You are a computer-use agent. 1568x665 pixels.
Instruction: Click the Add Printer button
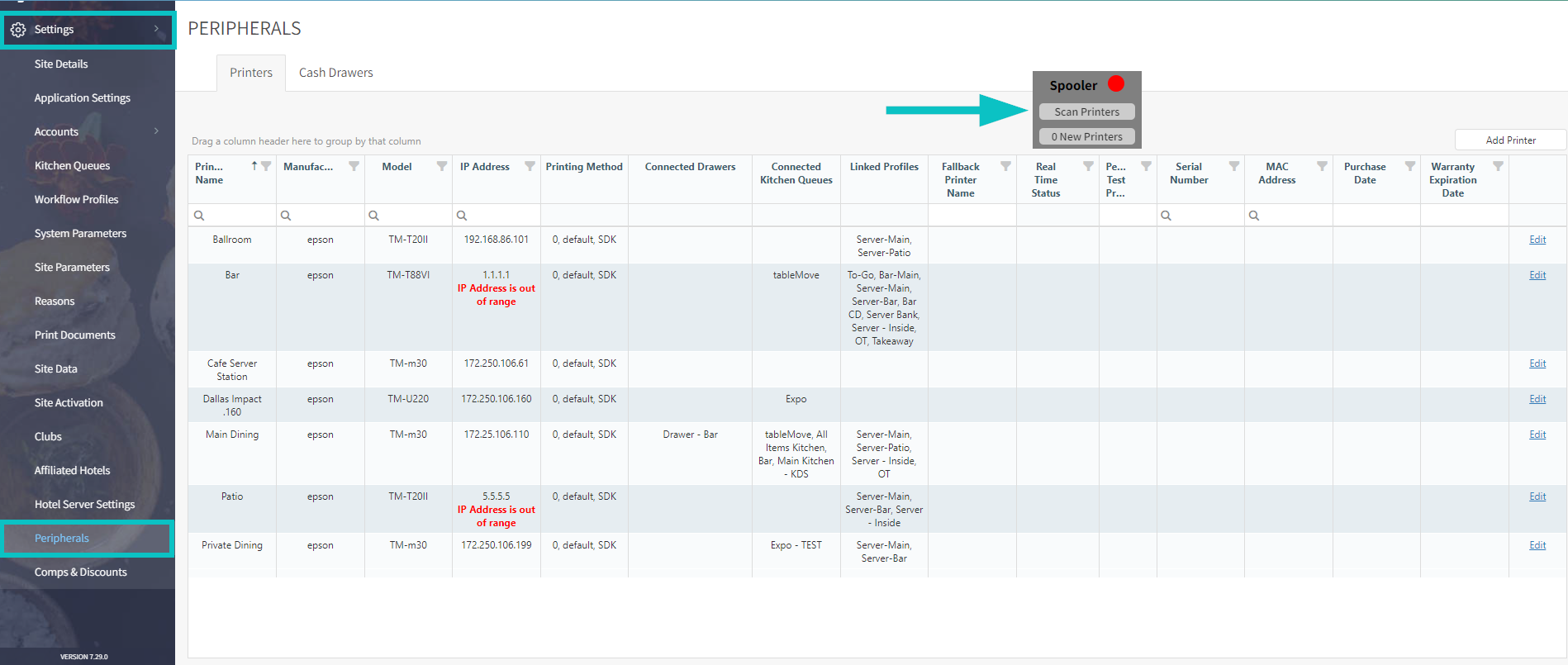click(1510, 140)
